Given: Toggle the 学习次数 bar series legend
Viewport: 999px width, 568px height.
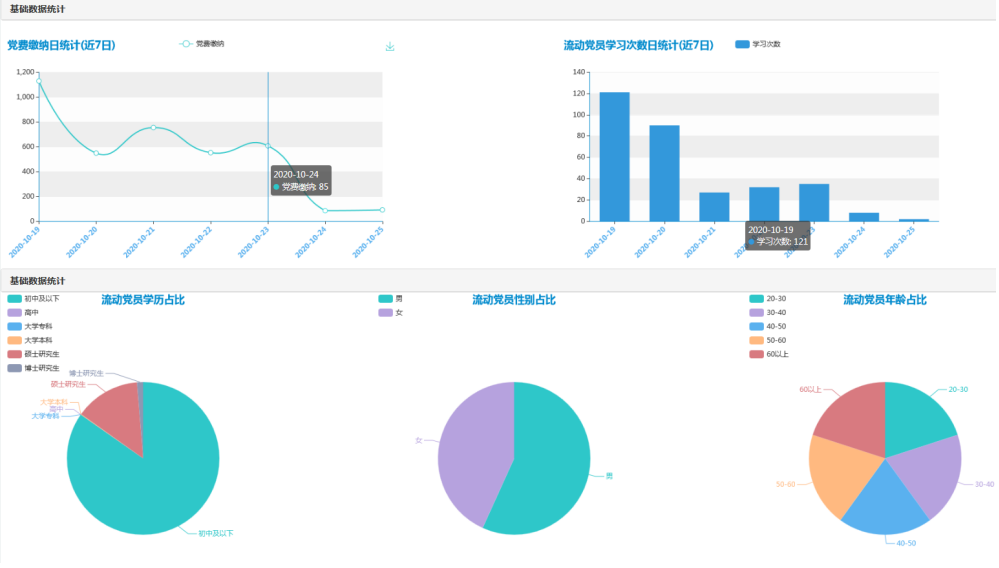Looking at the screenshot, I should [758, 44].
